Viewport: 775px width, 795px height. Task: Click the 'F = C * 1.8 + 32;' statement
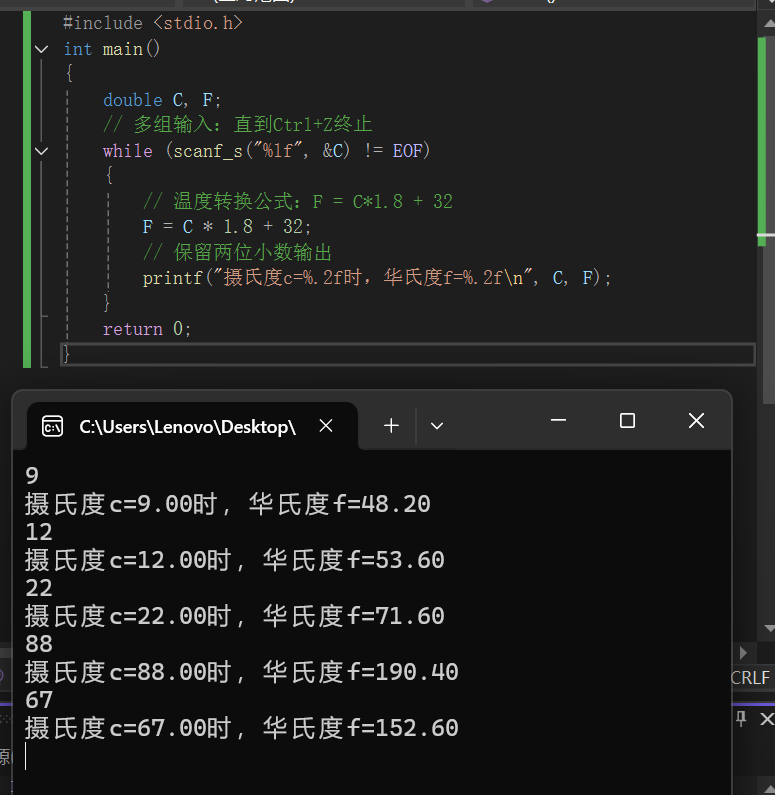[x=227, y=227]
